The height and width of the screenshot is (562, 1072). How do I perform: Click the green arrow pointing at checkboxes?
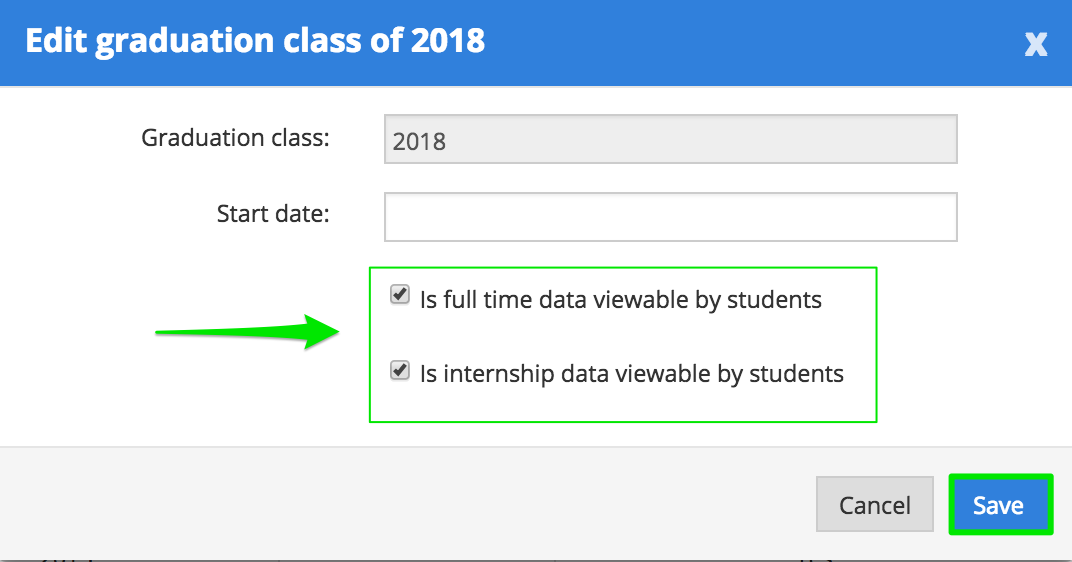pos(250,332)
